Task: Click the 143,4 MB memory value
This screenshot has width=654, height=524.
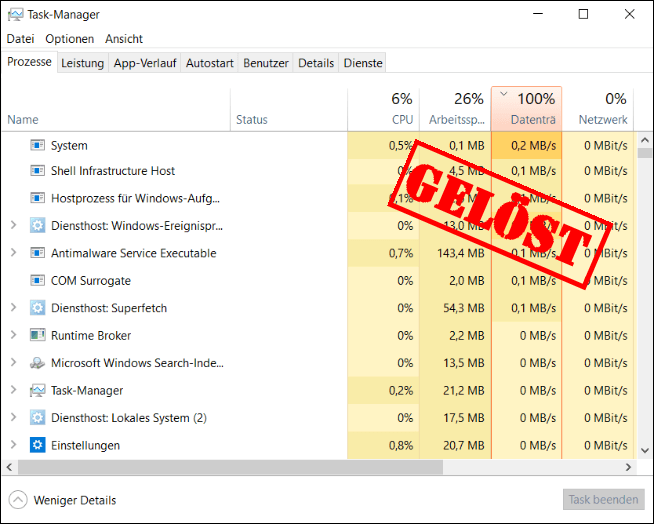Action: pyautogui.click(x=461, y=253)
